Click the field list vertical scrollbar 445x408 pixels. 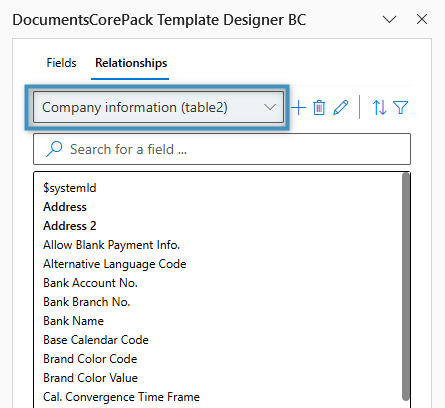pyautogui.click(x=406, y=286)
